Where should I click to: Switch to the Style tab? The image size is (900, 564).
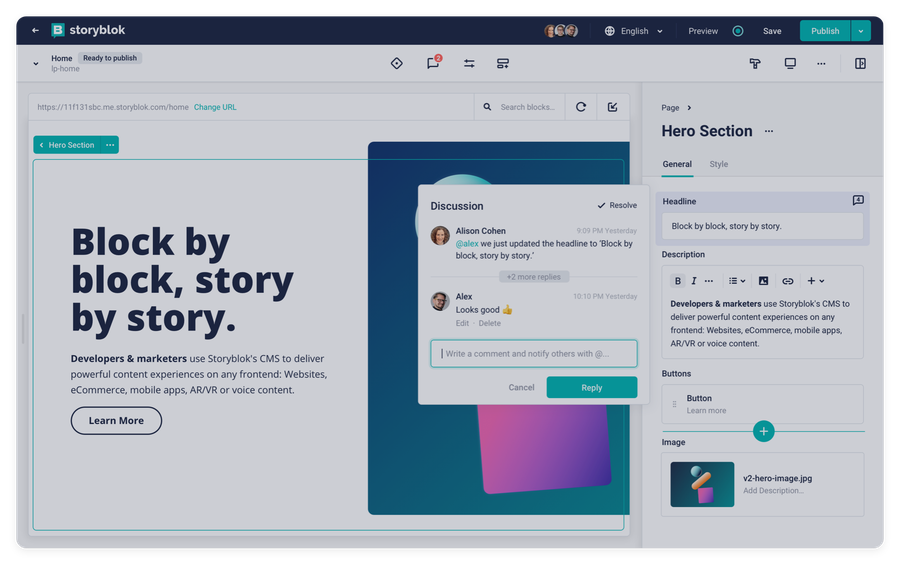point(719,164)
